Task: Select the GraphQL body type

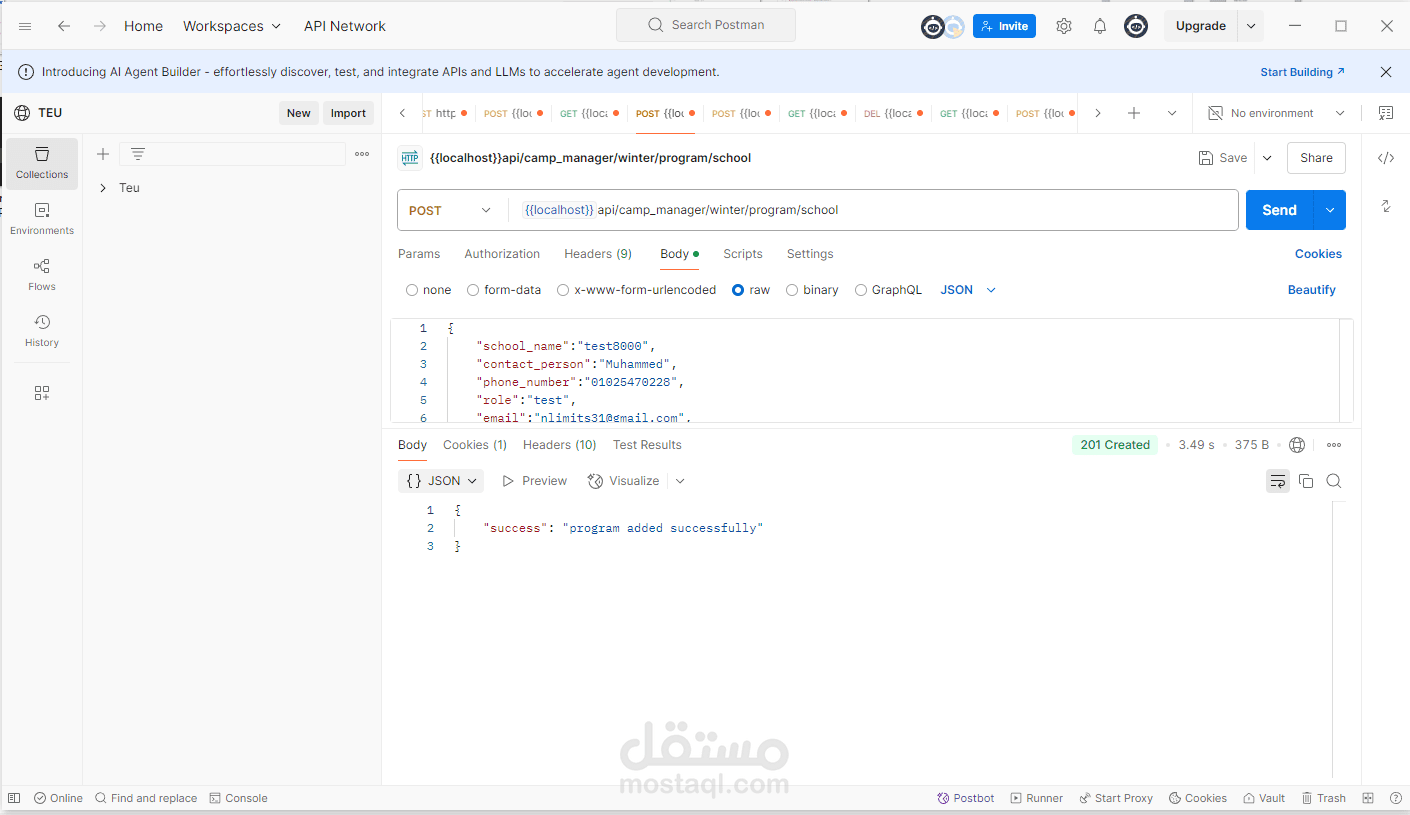Action: 861,290
